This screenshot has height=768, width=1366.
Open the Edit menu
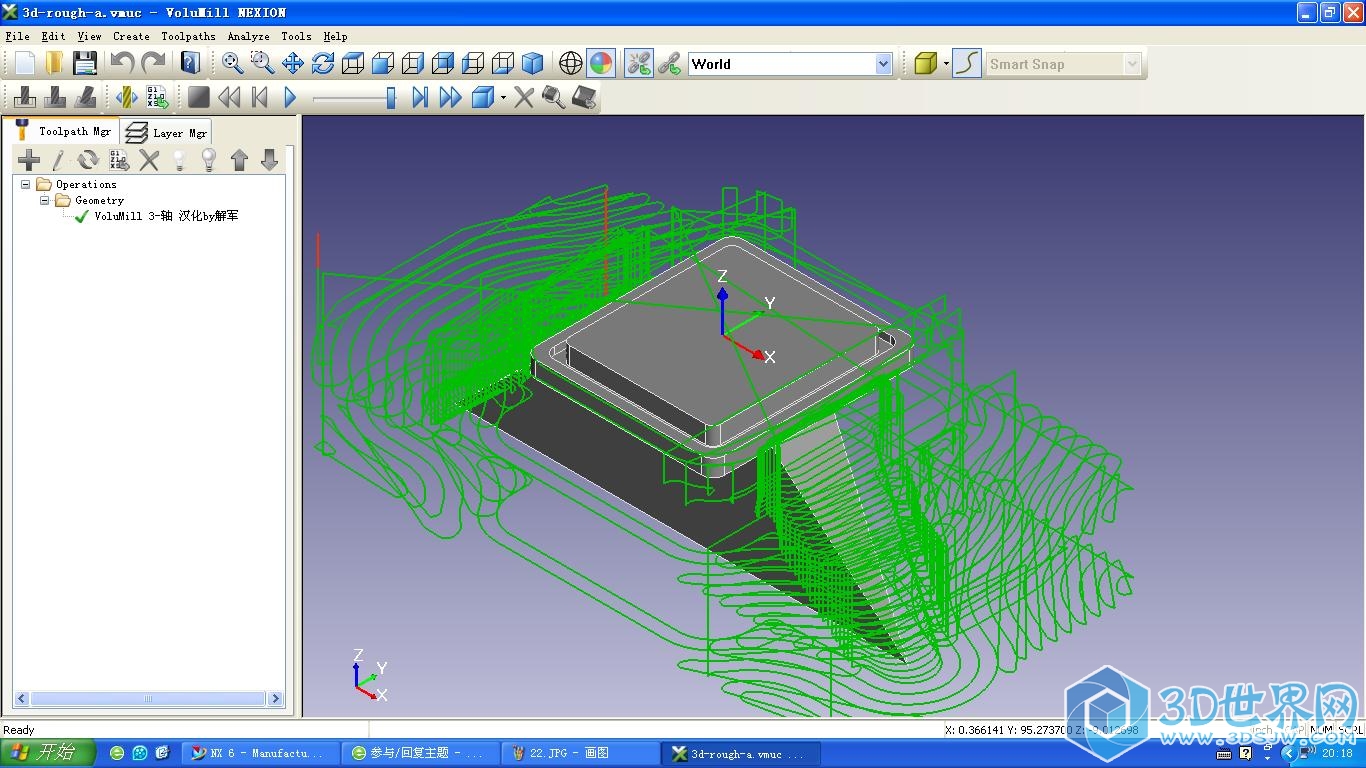pyautogui.click(x=54, y=36)
